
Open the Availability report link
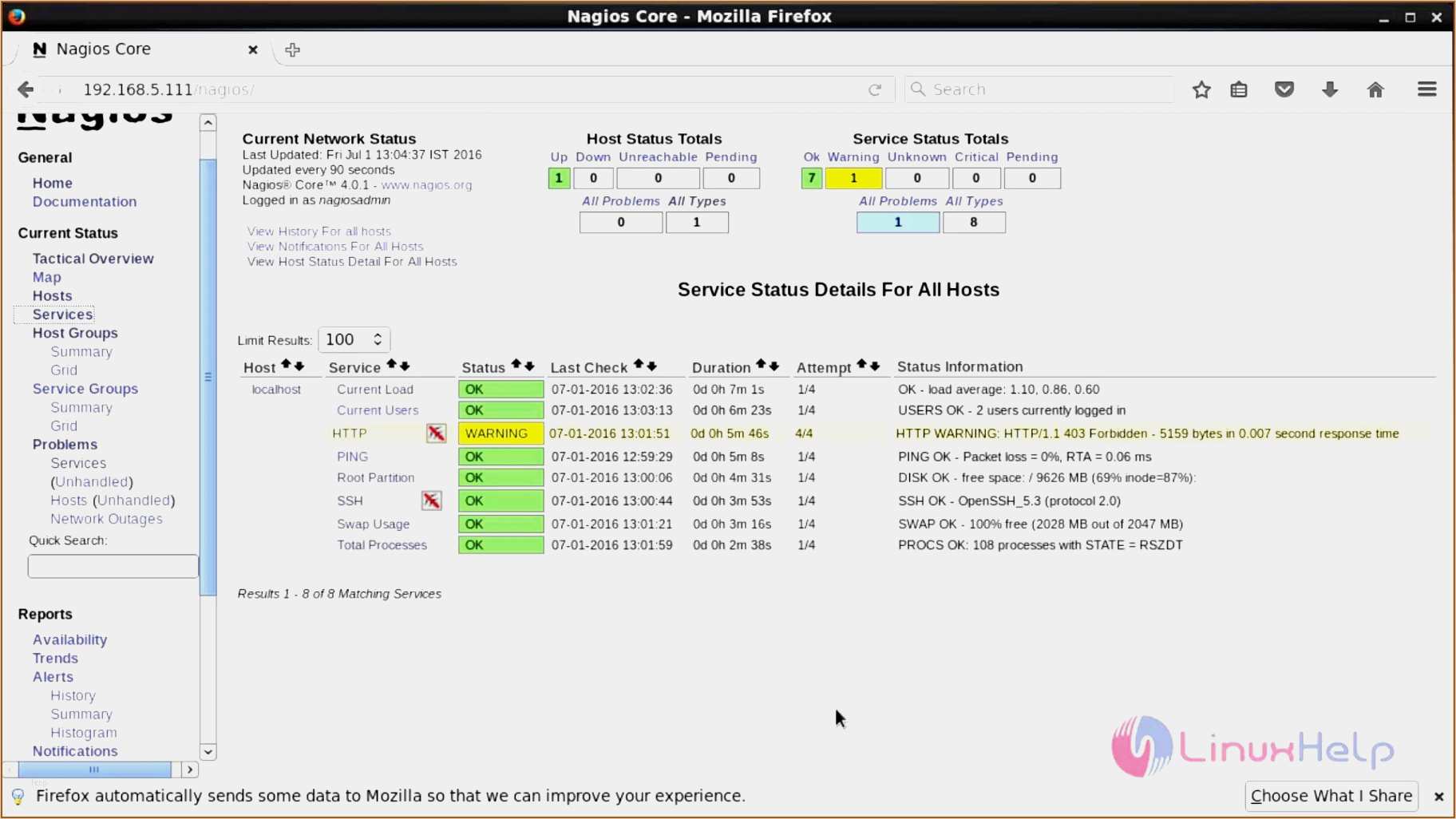click(x=70, y=639)
